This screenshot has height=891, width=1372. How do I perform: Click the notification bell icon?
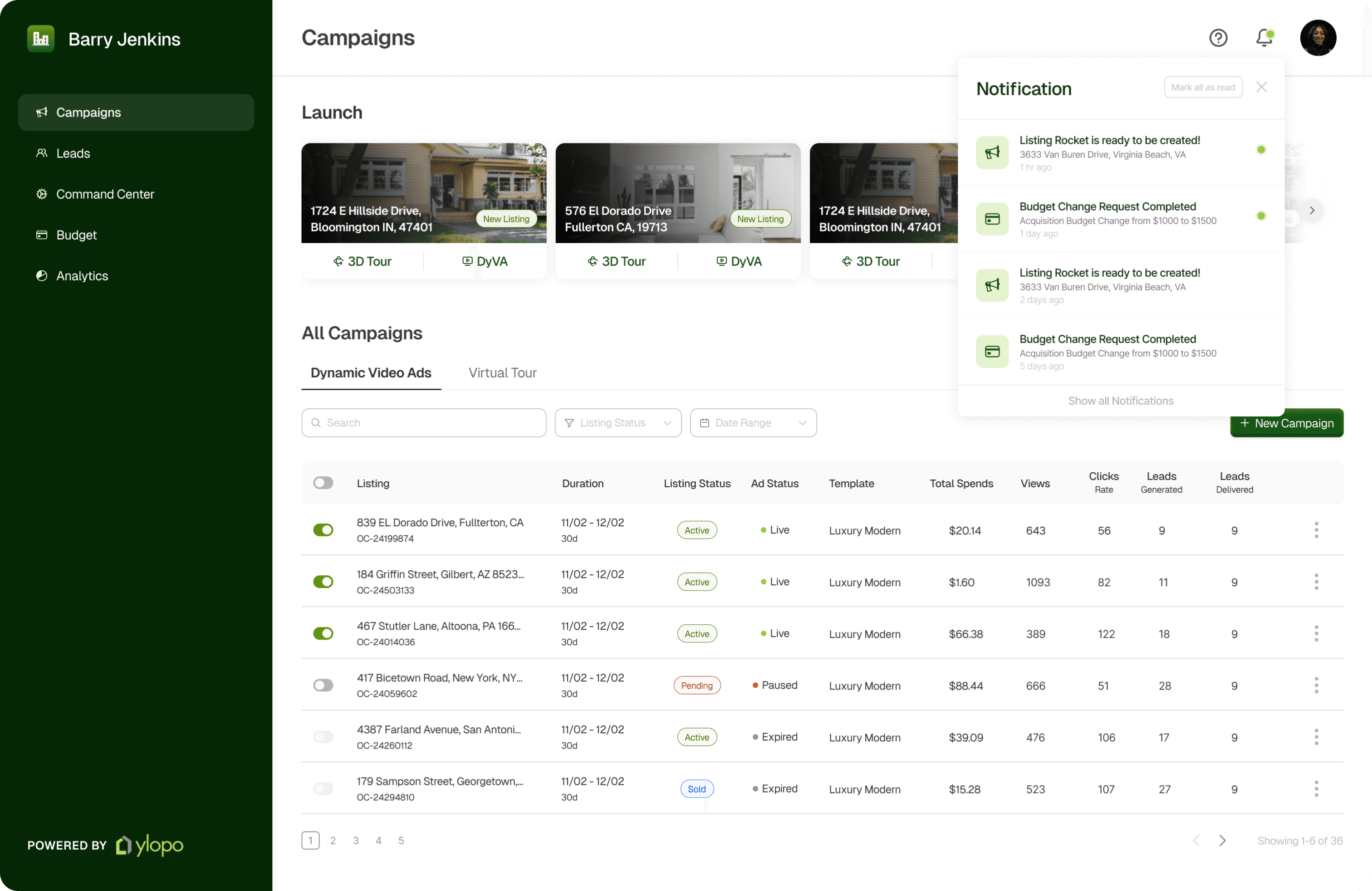(x=1264, y=38)
